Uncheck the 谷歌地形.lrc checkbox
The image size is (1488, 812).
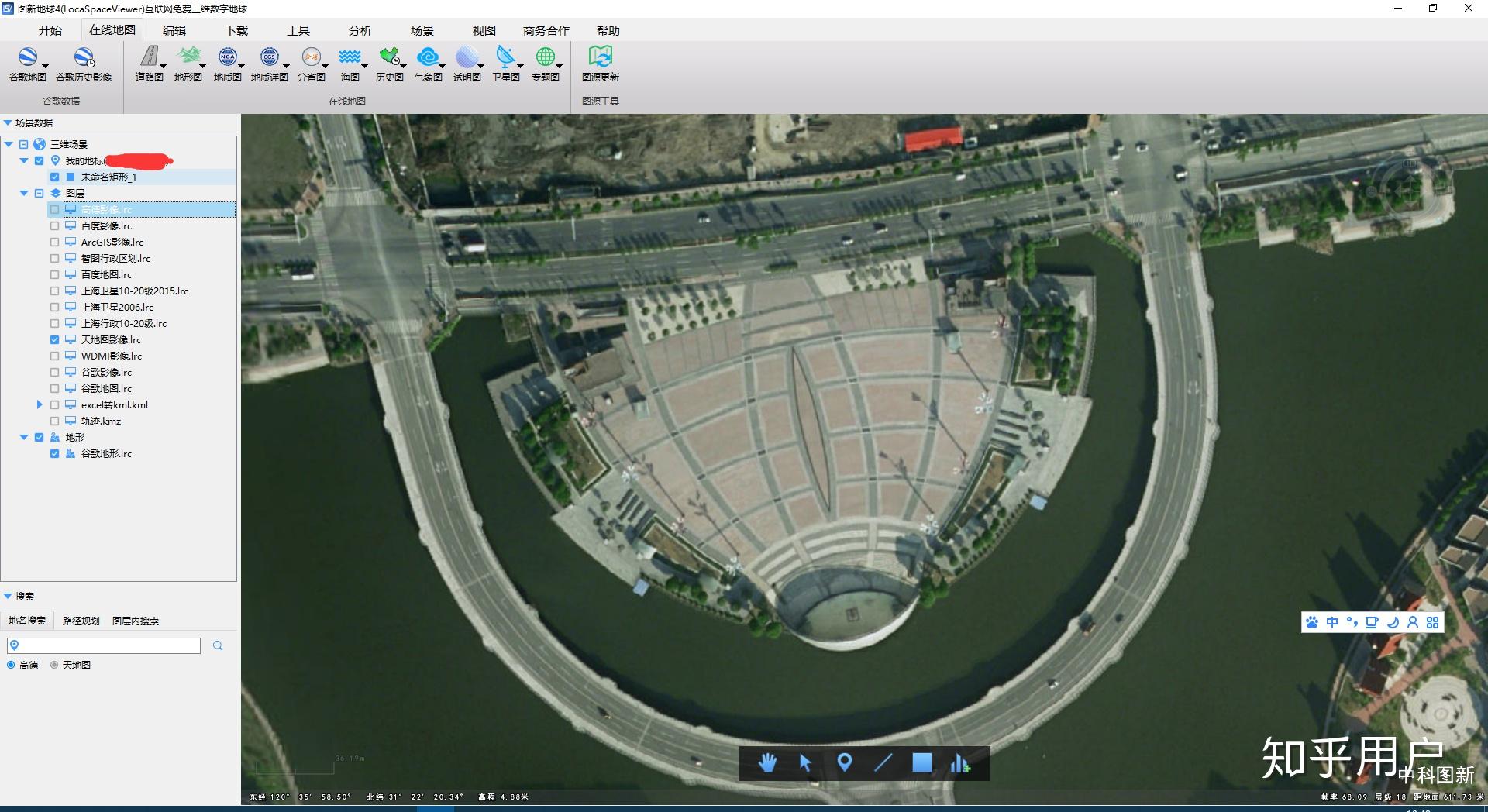coord(54,453)
